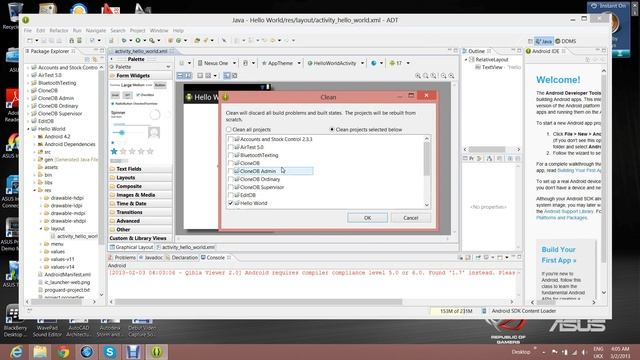The height and width of the screenshot is (360, 640).
Task: Open the File menu
Action: pos(27,31)
